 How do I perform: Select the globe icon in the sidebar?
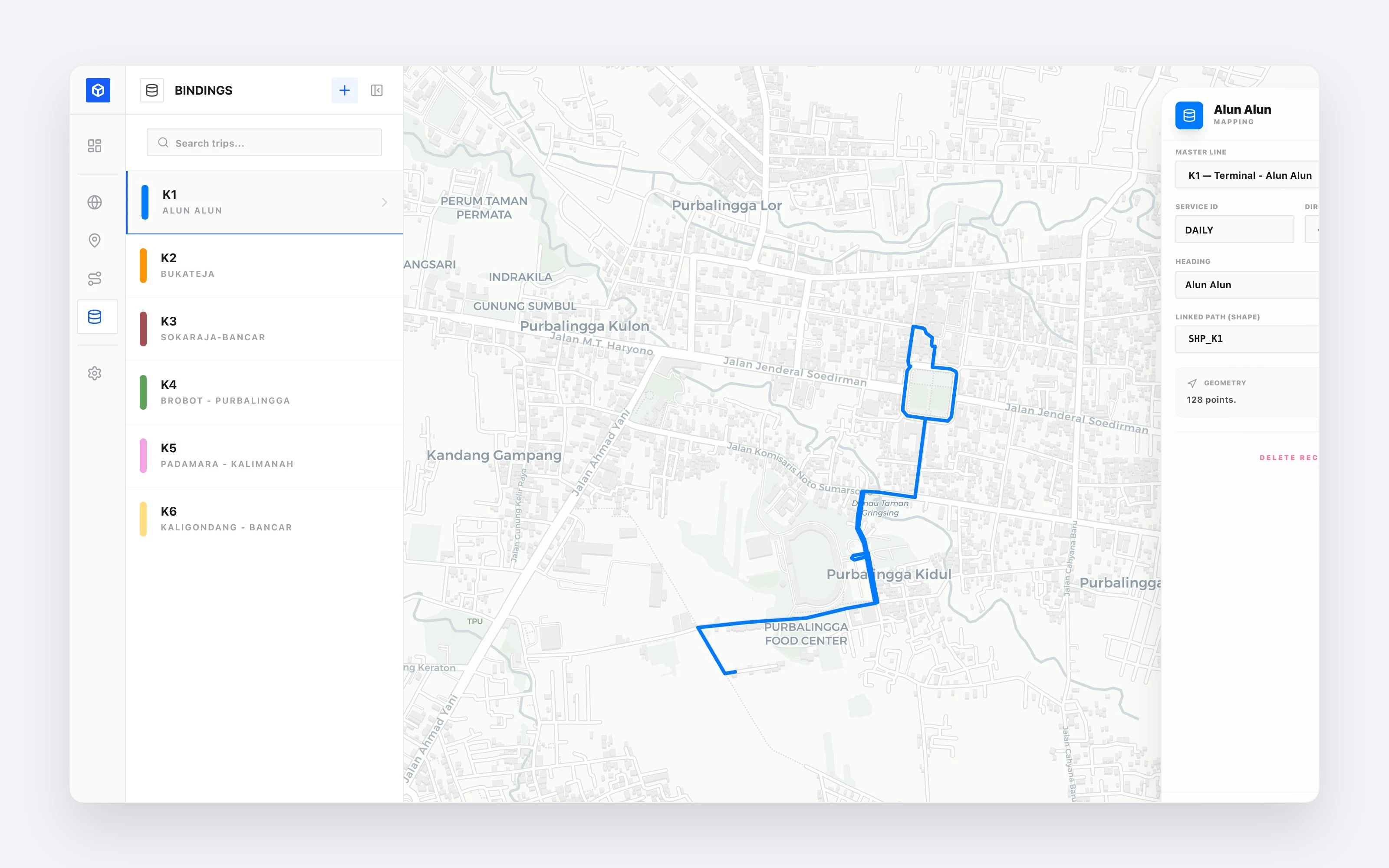(x=95, y=202)
